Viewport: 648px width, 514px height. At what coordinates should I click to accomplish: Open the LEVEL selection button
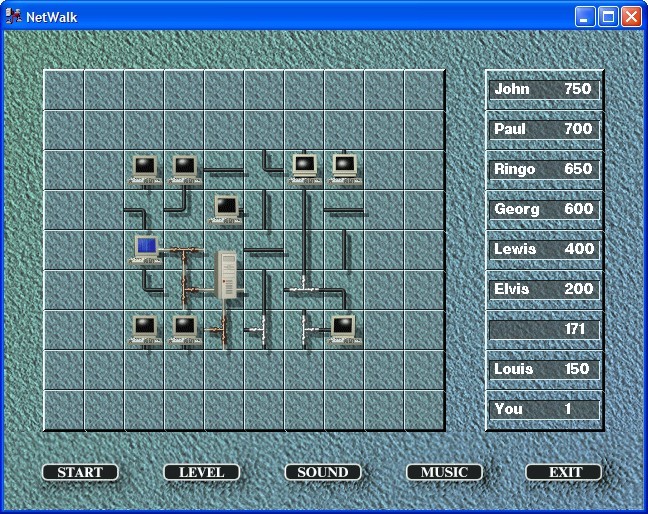click(202, 472)
